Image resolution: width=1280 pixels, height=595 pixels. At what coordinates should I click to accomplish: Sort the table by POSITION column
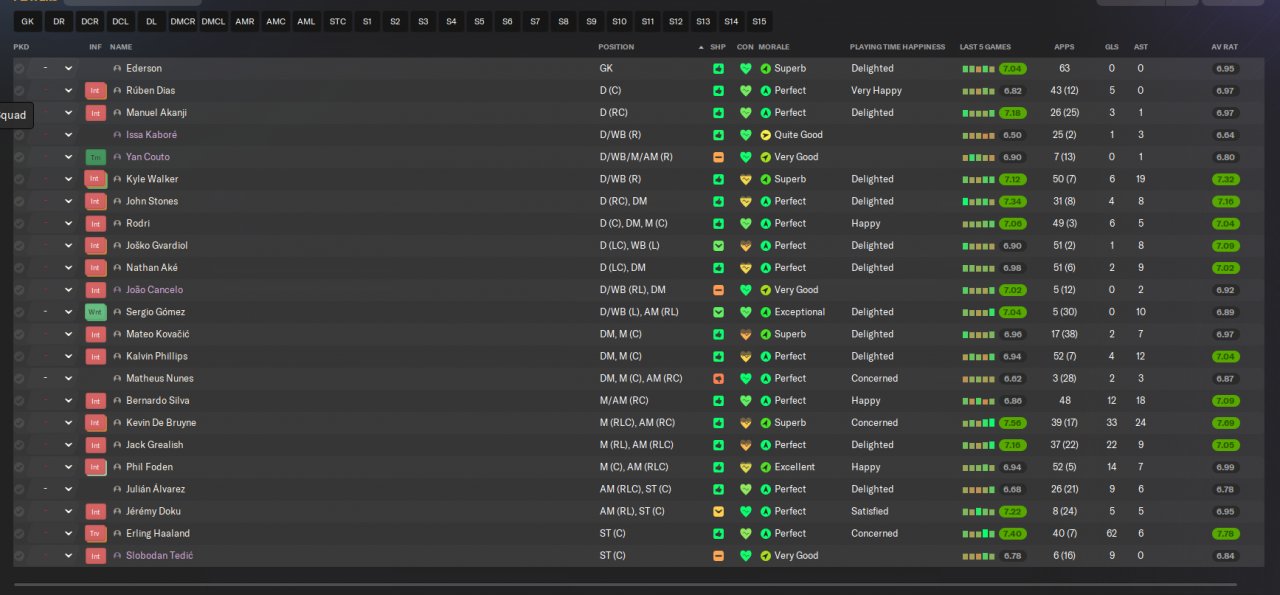[616, 47]
